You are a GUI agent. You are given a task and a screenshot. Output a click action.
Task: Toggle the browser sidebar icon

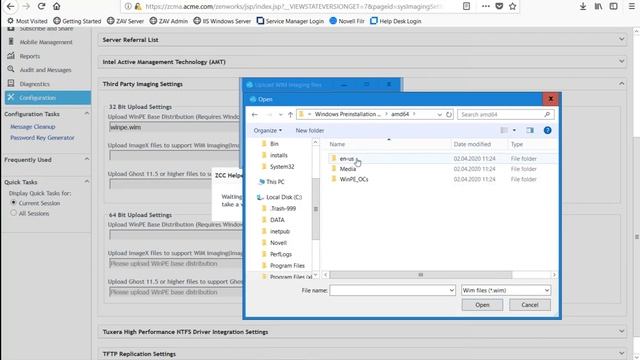tap(613, 6)
